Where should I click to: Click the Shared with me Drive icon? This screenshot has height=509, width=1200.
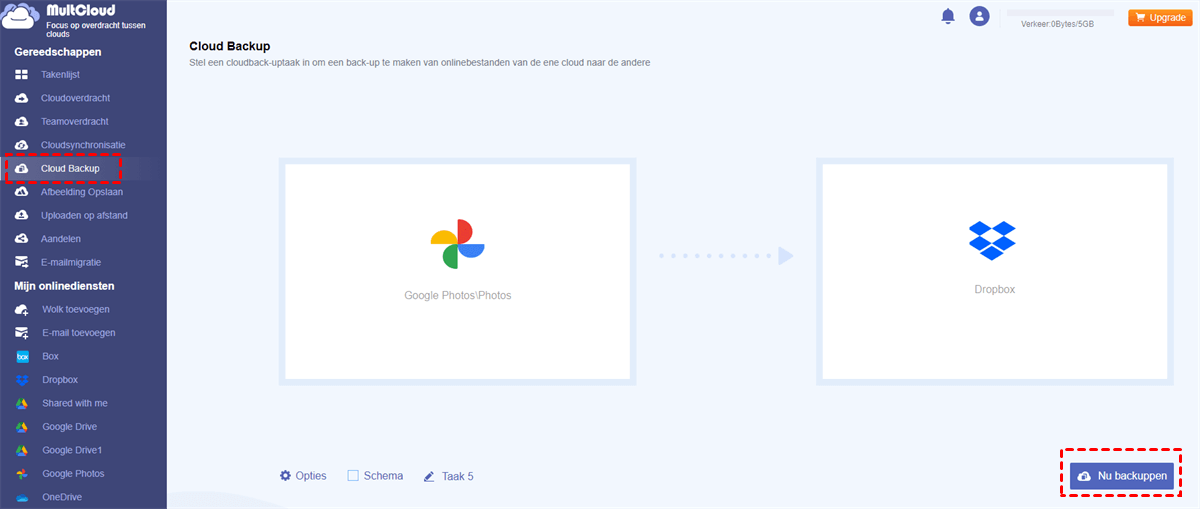click(21, 403)
